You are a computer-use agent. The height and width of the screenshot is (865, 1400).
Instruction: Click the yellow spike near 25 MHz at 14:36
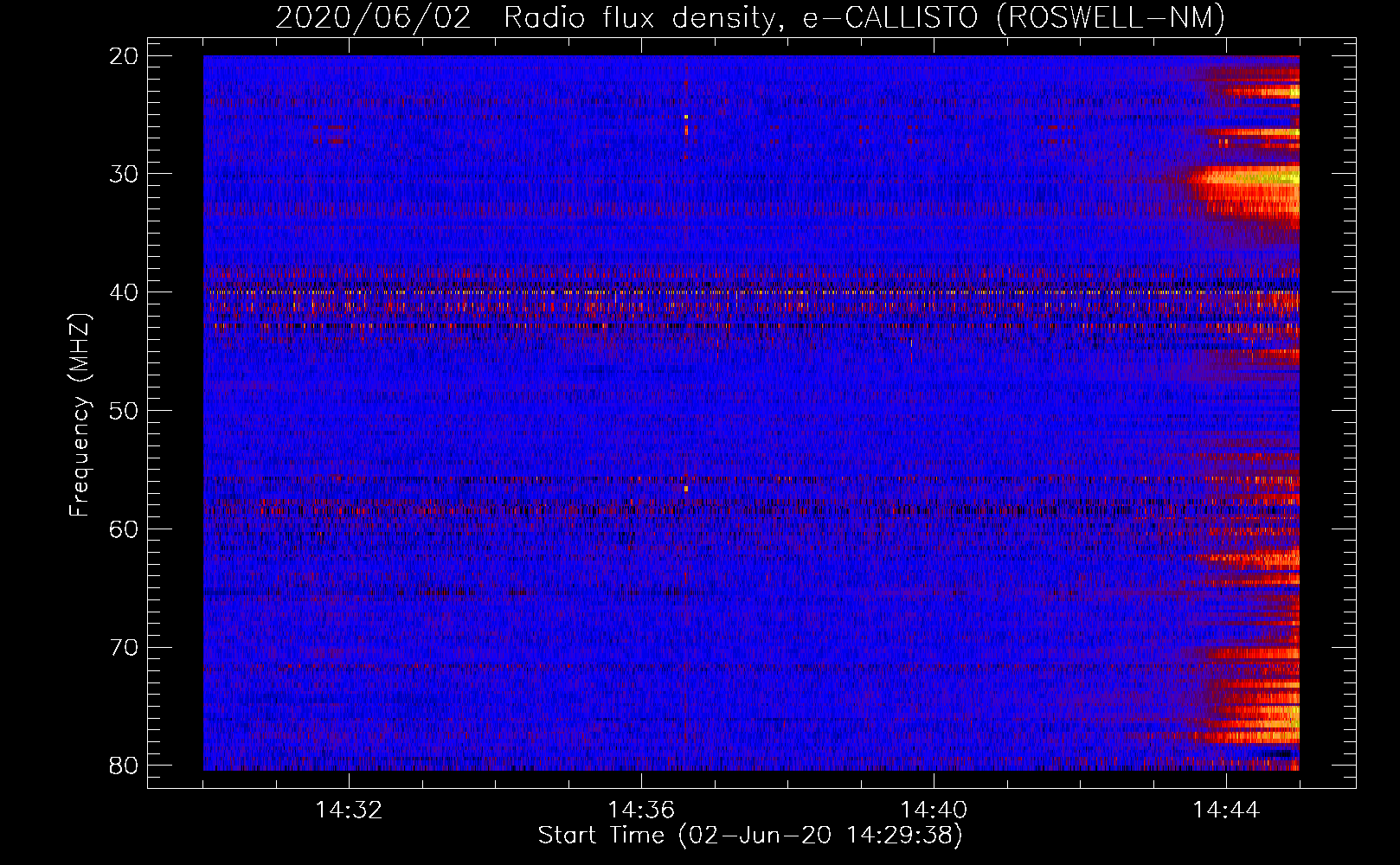pyautogui.click(x=686, y=117)
